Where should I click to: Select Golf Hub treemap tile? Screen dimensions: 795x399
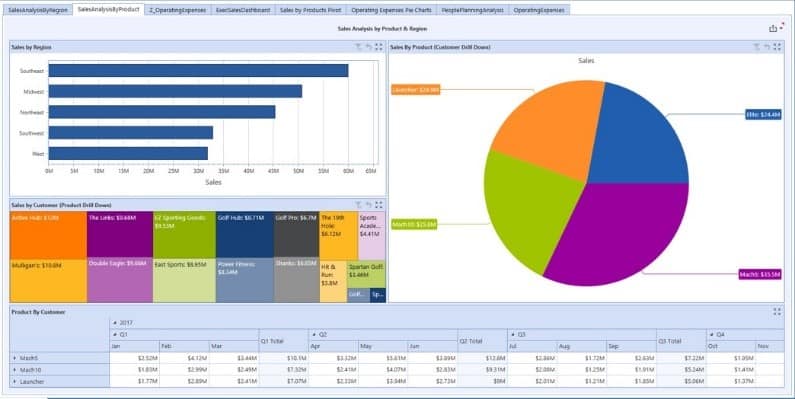[x=245, y=235]
